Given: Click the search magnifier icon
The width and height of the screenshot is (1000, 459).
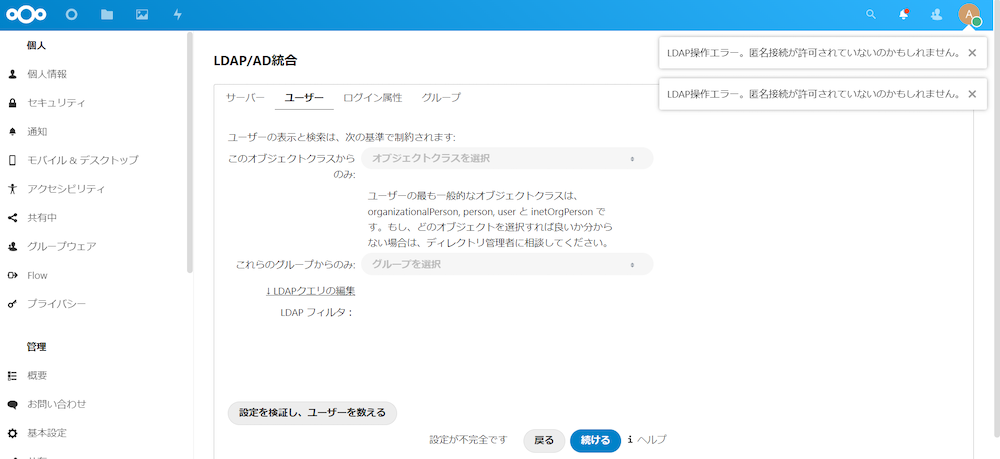Looking at the screenshot, I should coord(871,15).
